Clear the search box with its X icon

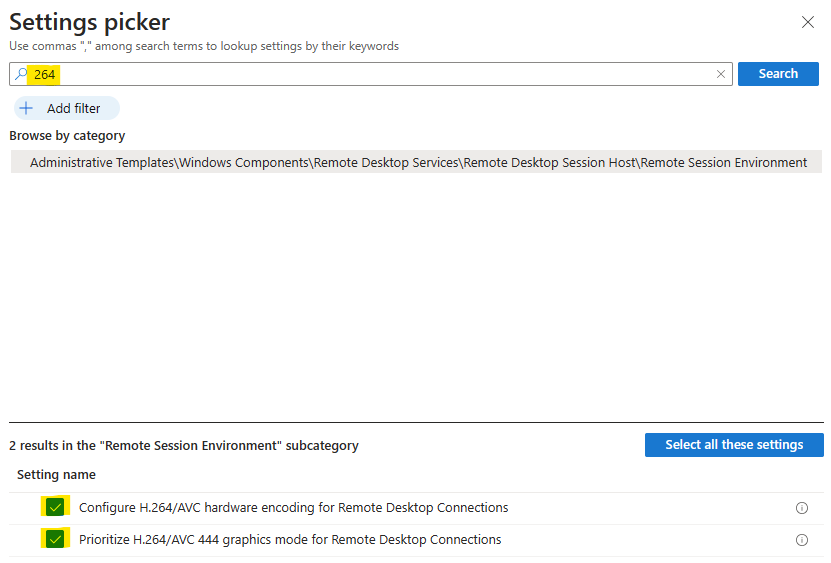pyautogui.click(x=721, y=74)
